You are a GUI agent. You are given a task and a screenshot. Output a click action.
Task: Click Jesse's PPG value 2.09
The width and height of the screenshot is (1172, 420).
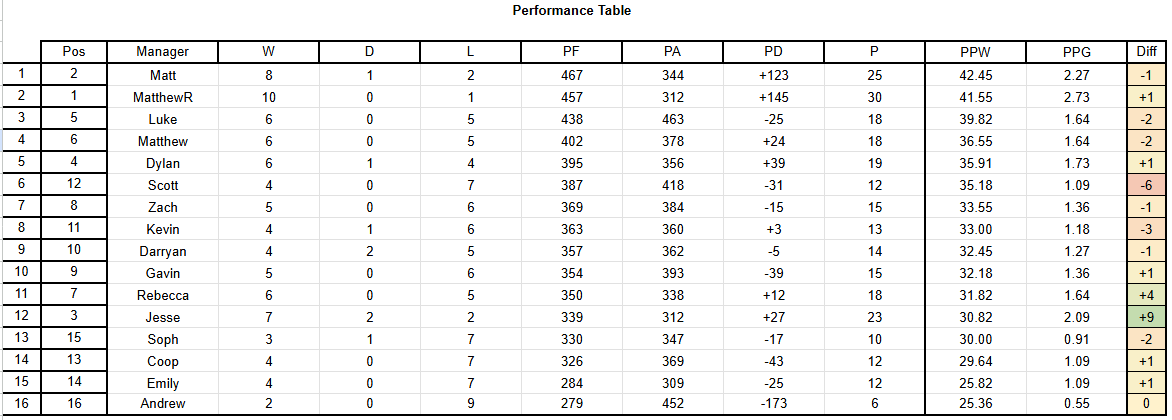pos(1076,317)
